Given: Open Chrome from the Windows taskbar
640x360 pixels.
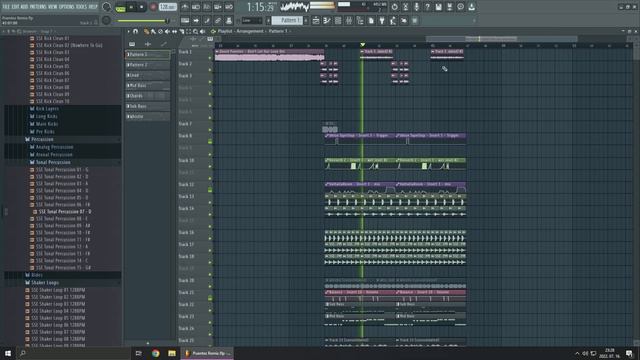Looking at the screenshot, I should (x=156, y=353).
